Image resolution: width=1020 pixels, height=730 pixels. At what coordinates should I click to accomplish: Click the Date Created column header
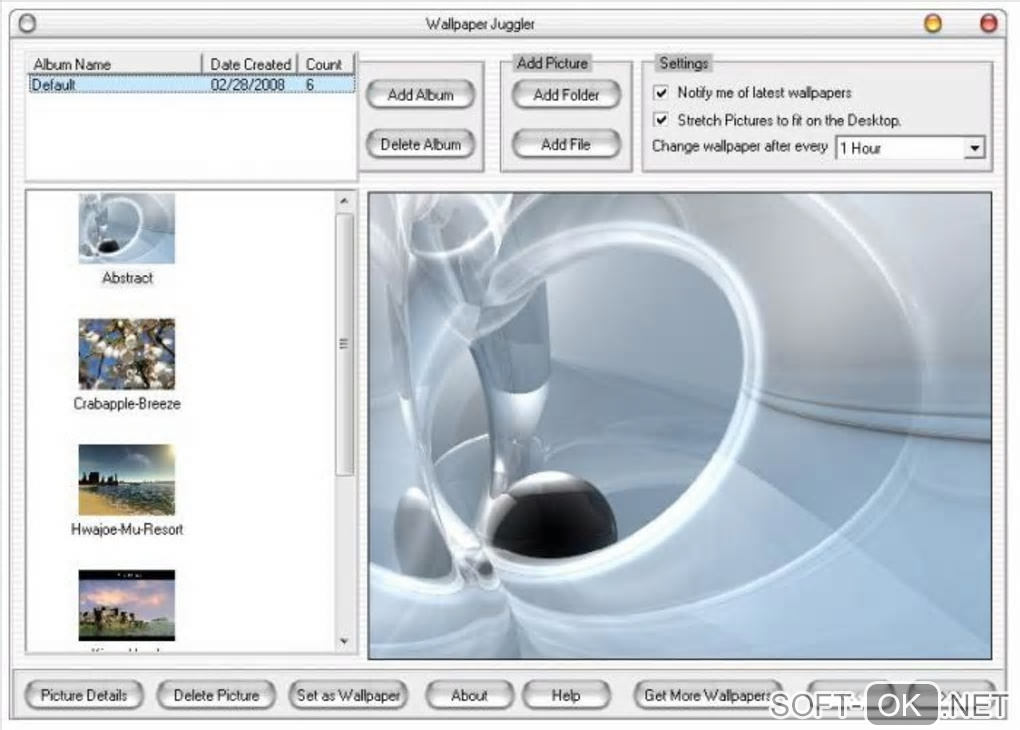click(250, 64)
